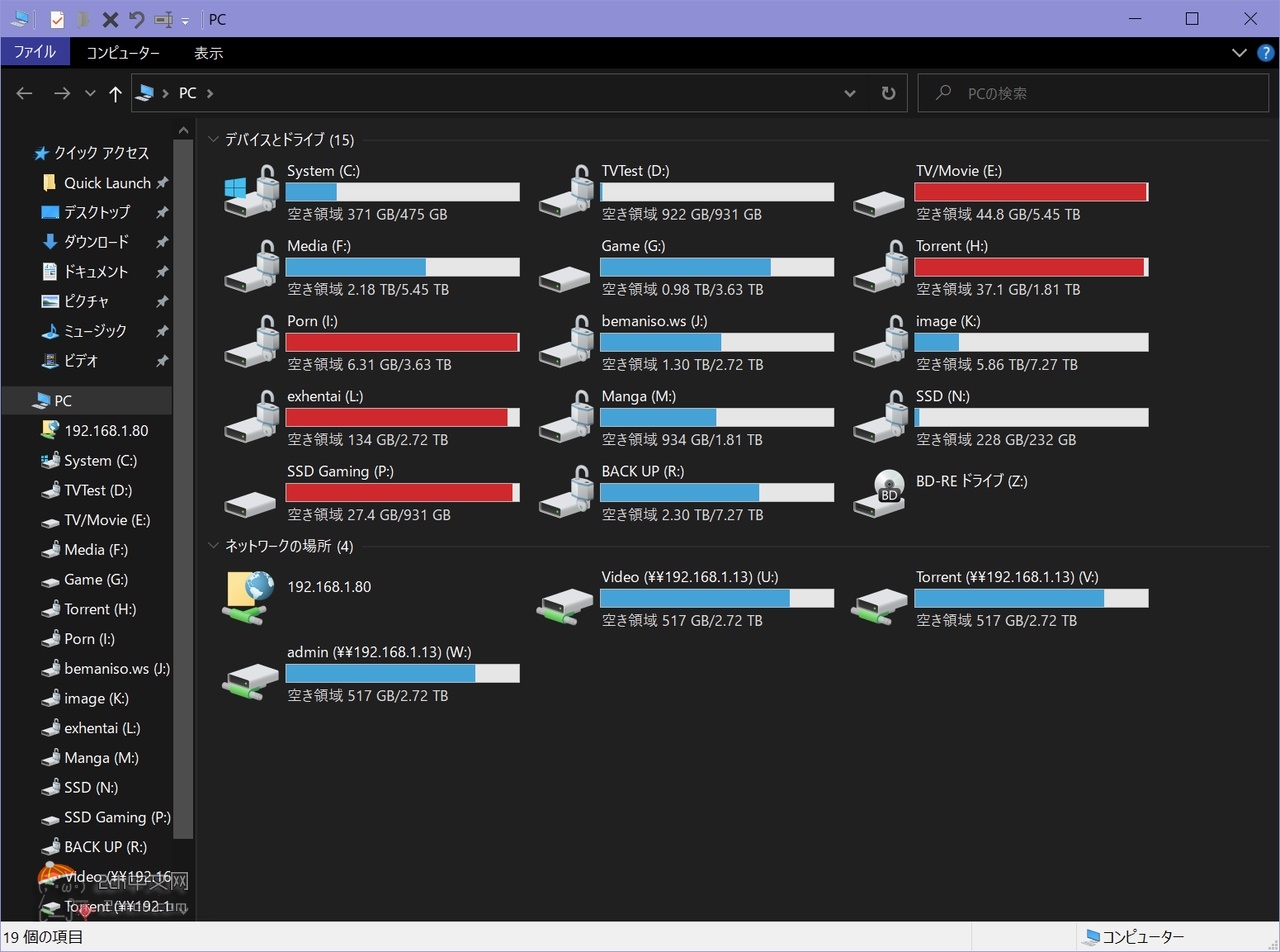Open the File (ファイル) tab
Screen dimensions: 1280x952
point(35,53)
